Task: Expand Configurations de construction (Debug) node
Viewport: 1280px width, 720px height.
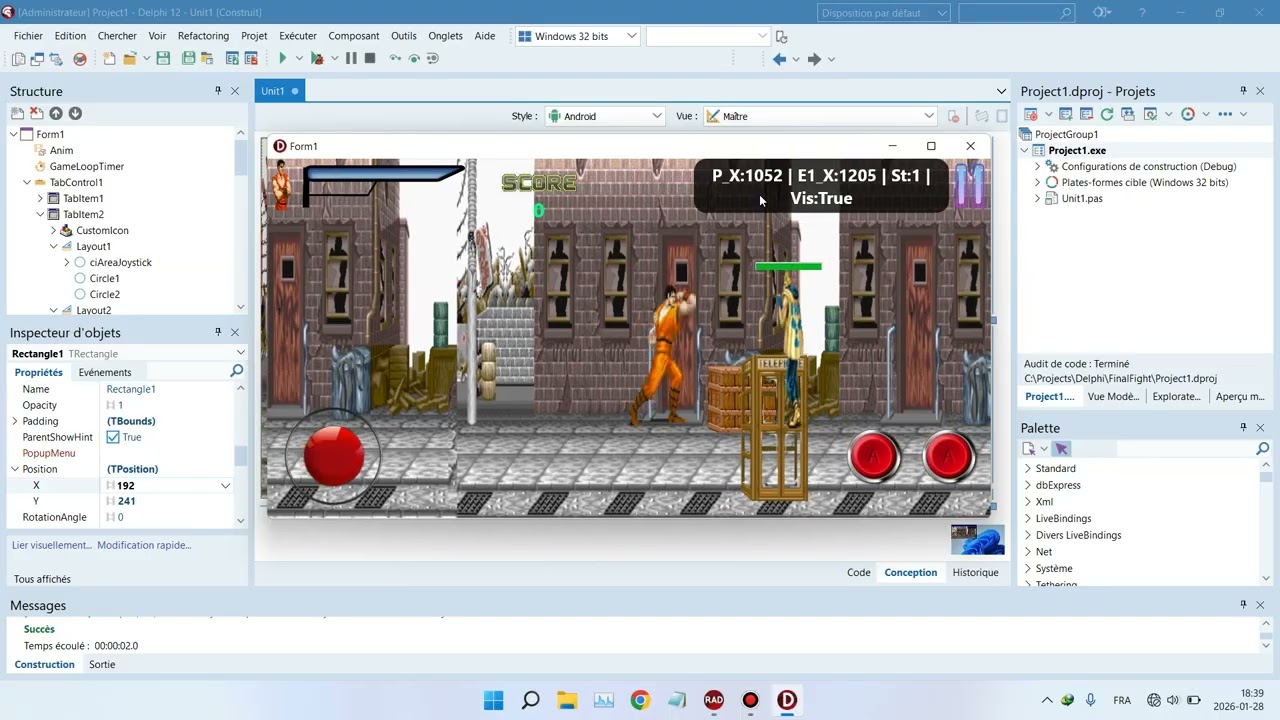Action: (x=1037, y=166)
